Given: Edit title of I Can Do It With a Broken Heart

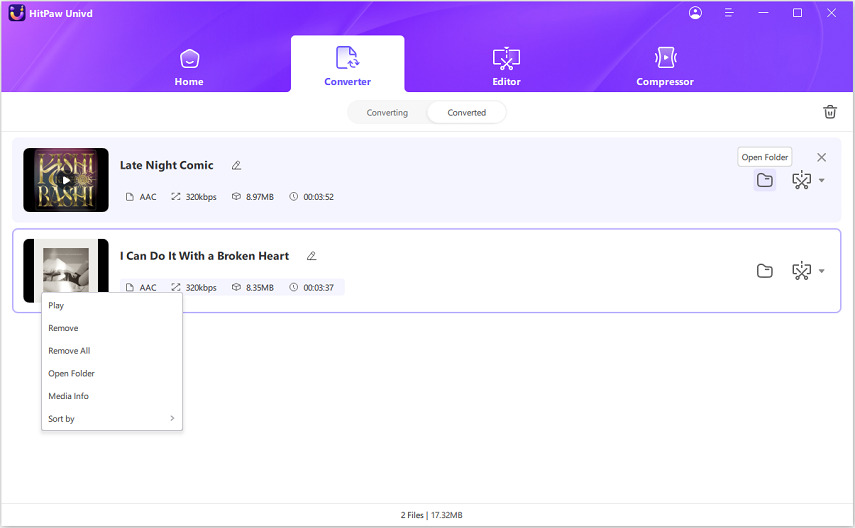Looking at the screenshot, I should [311, 256].
